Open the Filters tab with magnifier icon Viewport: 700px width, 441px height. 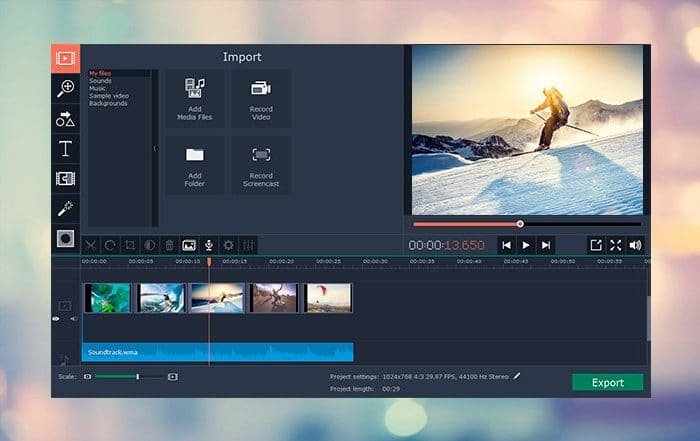(66, 88)
